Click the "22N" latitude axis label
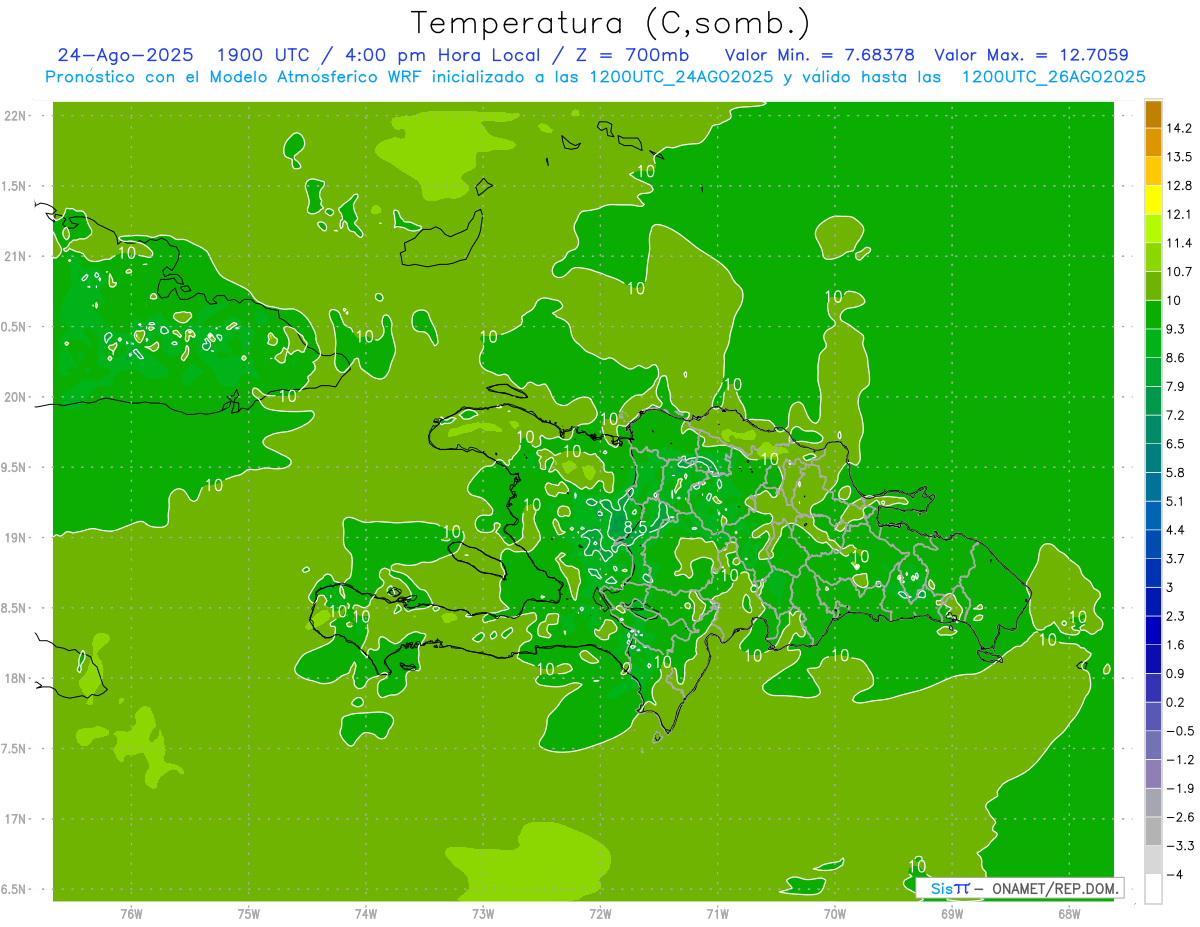The width and height of the screenshot is (1200, 927). (14, 116)
